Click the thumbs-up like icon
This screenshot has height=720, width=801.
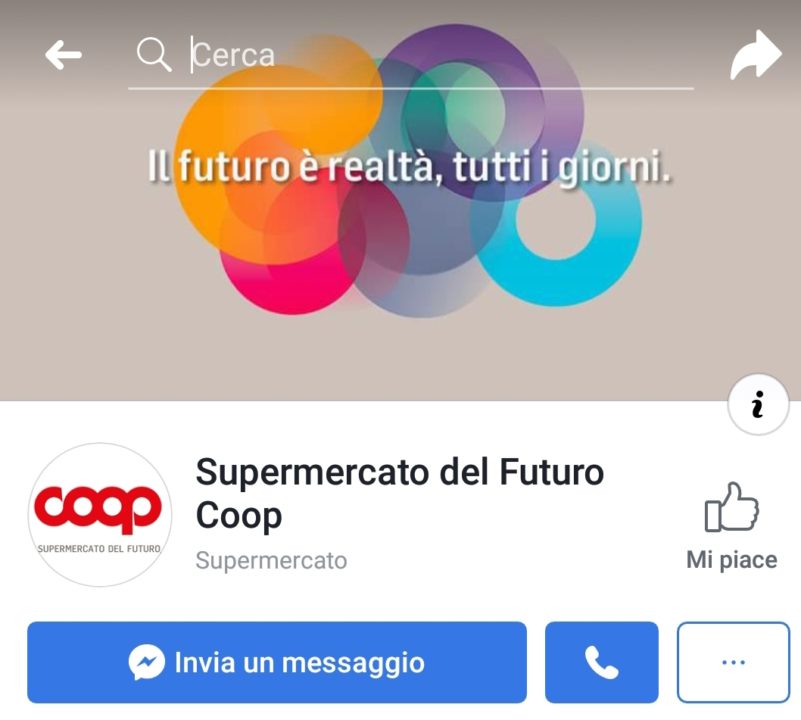[732, 507]
